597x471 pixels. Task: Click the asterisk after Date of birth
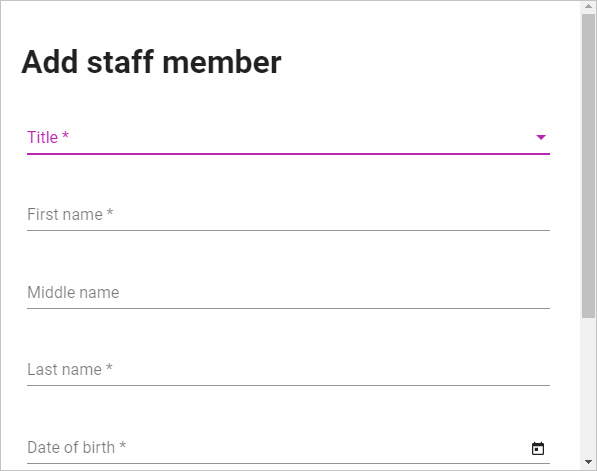coord(122,445)
